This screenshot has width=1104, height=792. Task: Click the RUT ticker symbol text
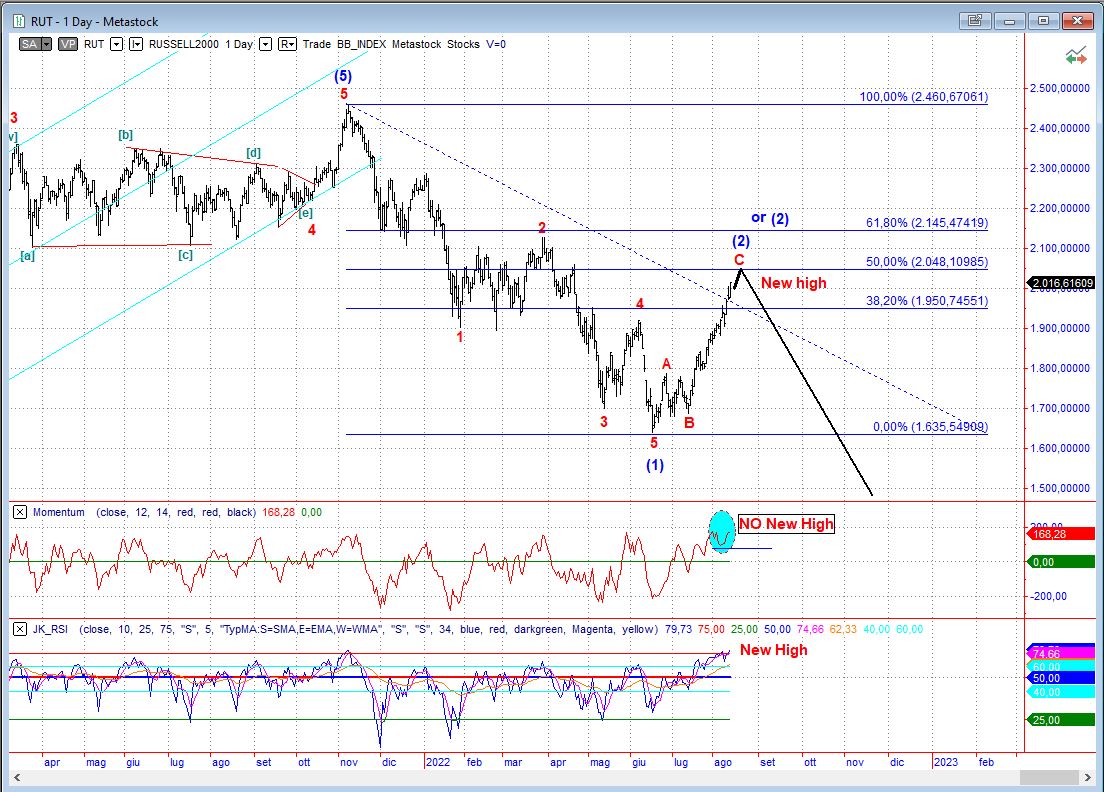tap(94, 44)
